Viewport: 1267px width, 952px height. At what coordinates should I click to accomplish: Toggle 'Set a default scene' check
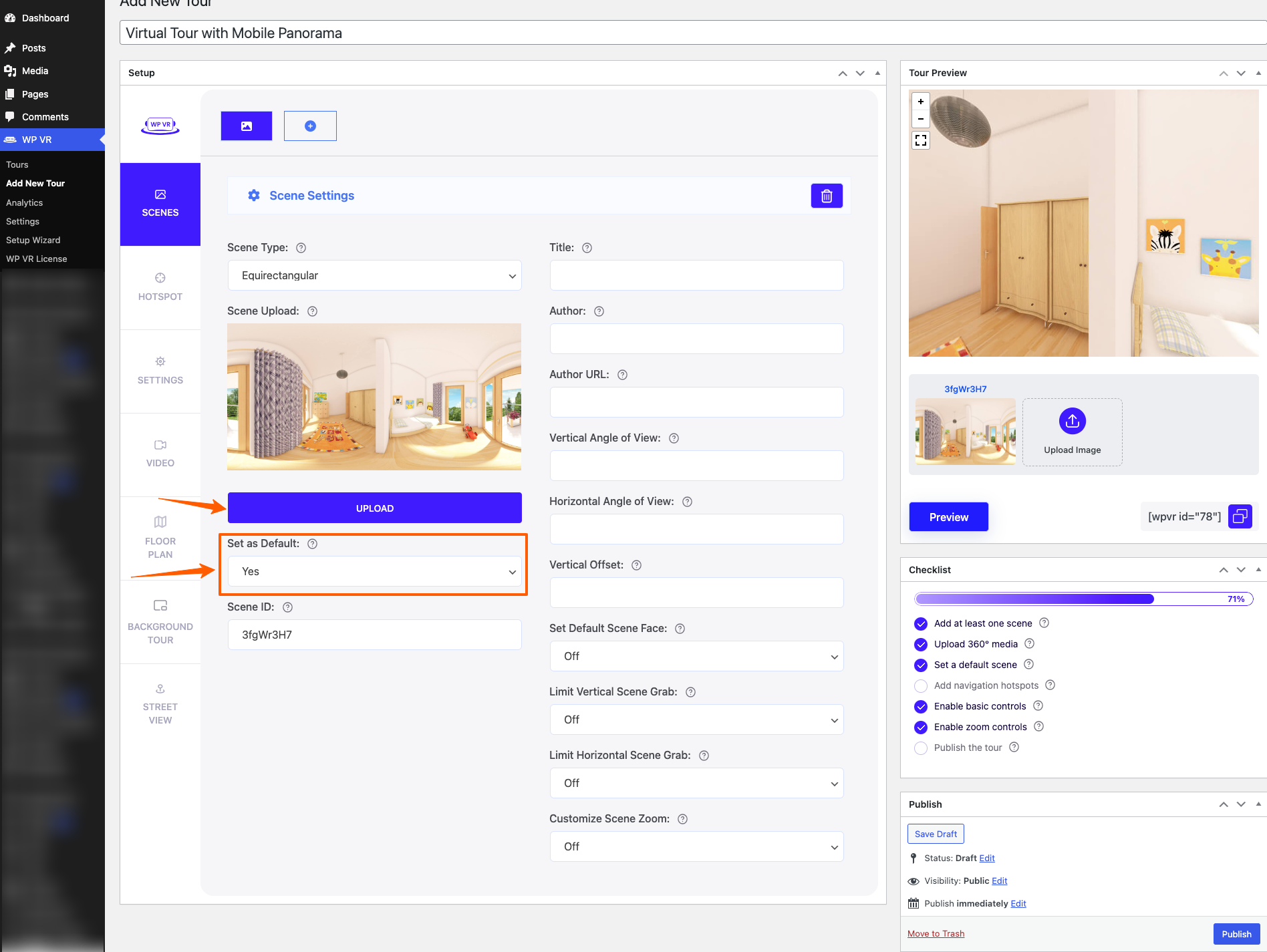tap(921, 665)
